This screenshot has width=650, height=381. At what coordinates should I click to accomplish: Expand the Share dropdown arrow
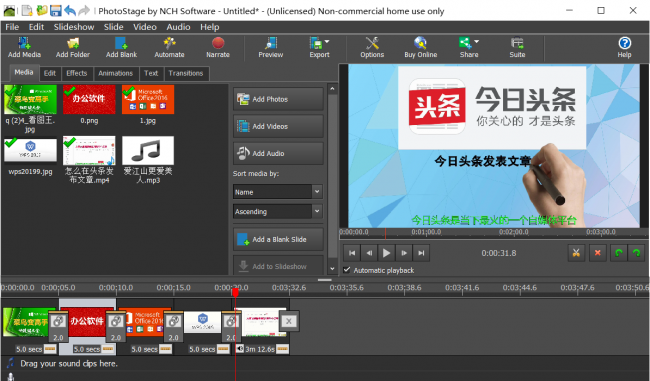click(x=476, y=42)
